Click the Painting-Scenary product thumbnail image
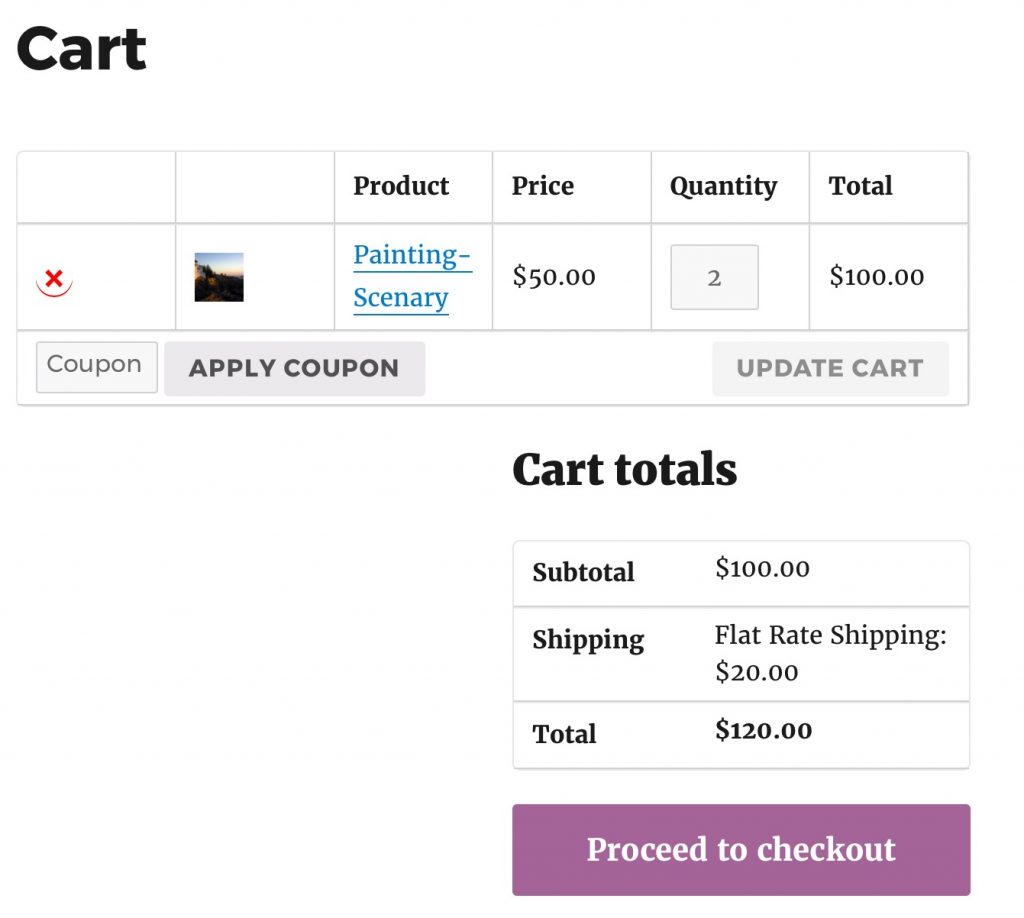The image size is (1024, 918). (x=219, y=277)
